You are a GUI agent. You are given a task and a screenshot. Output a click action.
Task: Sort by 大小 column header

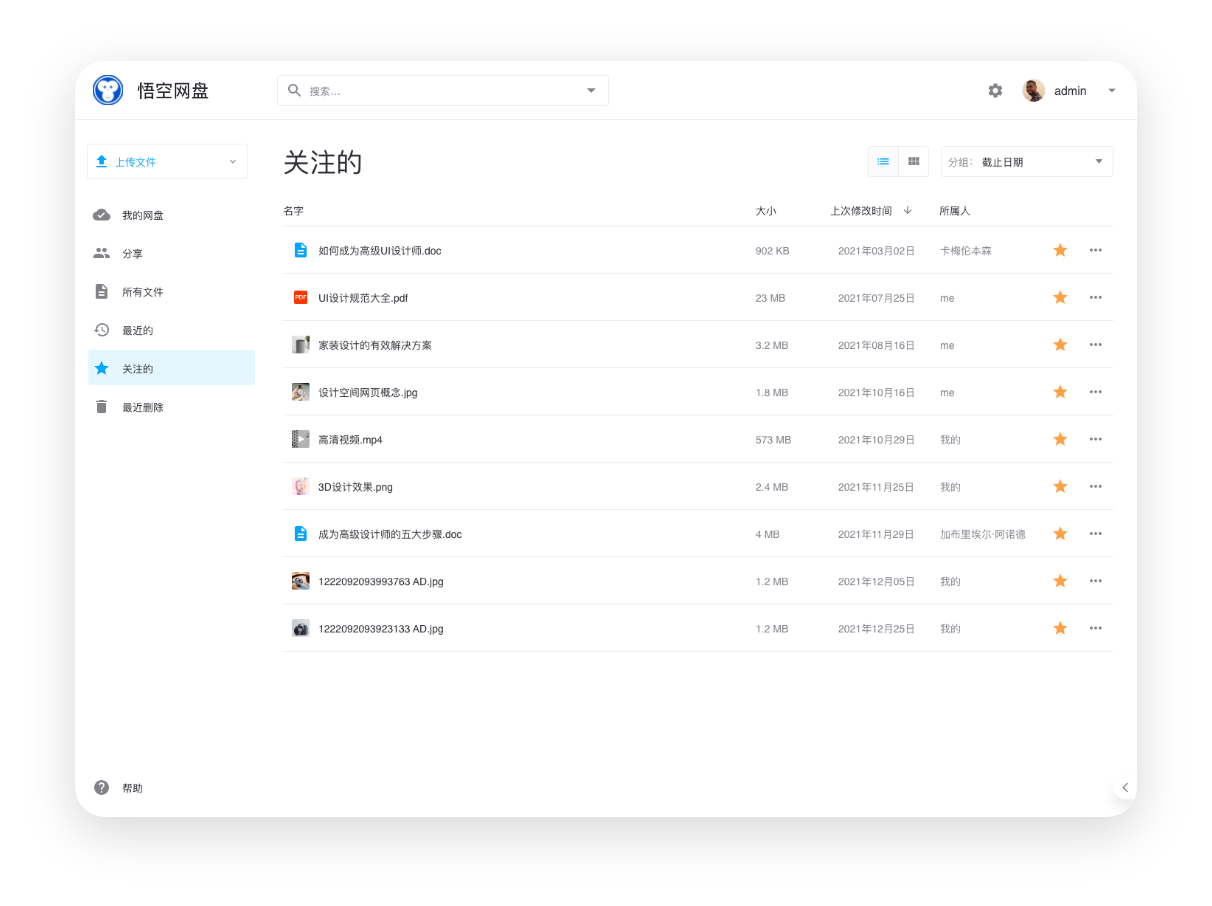pos(766,211)
